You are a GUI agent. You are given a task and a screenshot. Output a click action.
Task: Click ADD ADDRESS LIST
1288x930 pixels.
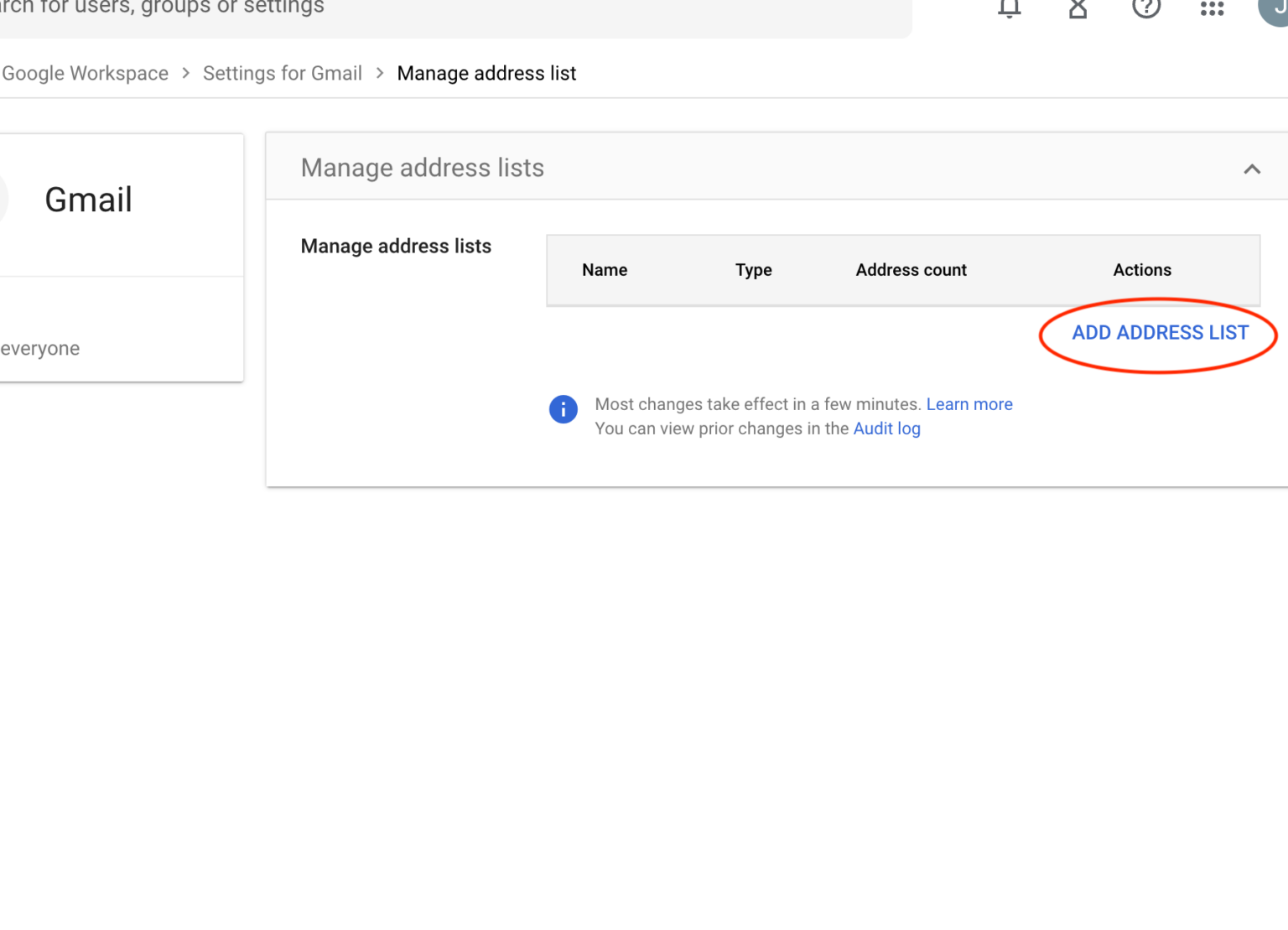[1160, 333]
